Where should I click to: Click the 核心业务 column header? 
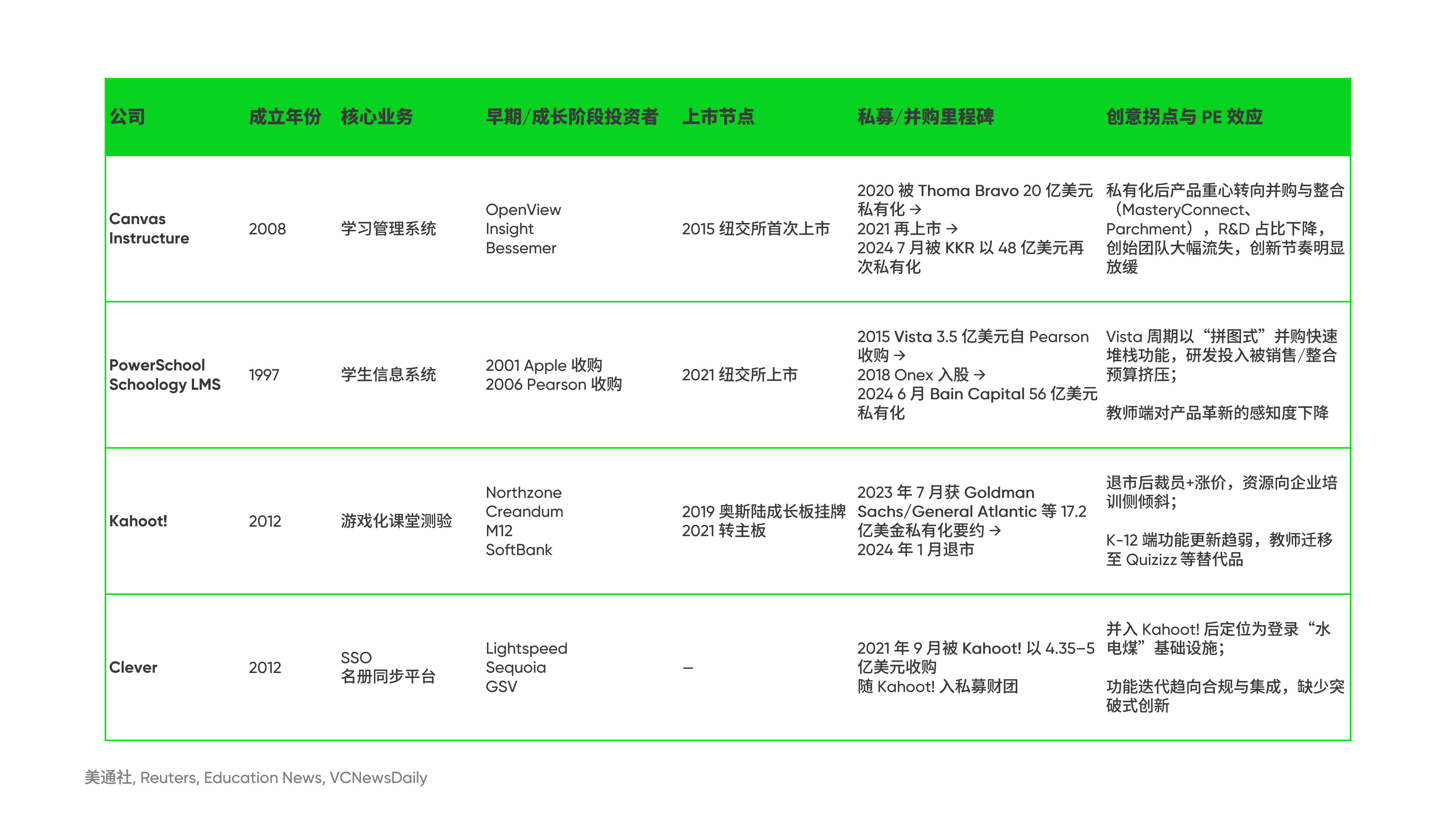coord(377,117)
